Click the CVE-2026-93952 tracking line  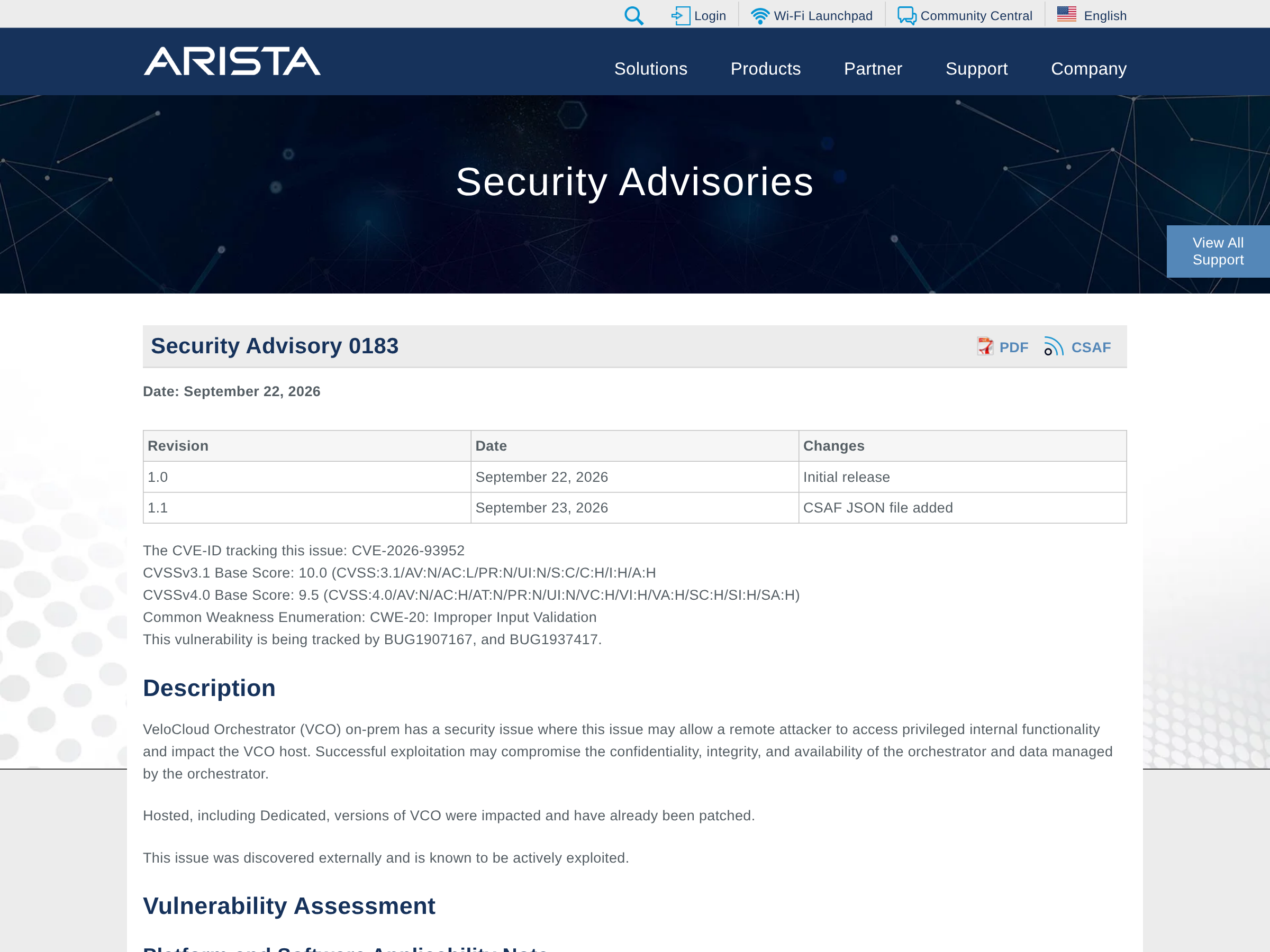pyautogui.click(x=304, y=551)
